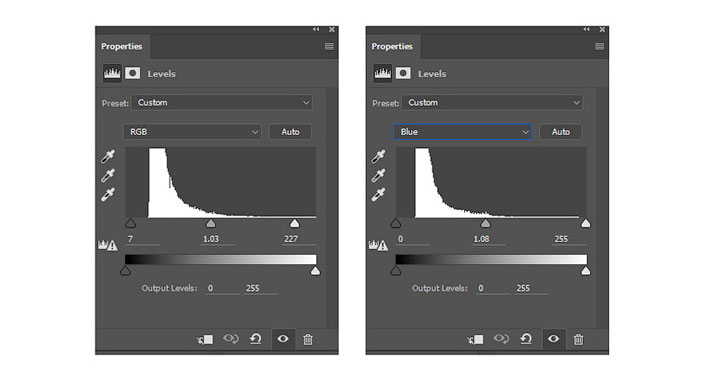Reset adjustment defaults in RGB panel
The width and height of the screenshot is (725, 380).
click(256, 339)
